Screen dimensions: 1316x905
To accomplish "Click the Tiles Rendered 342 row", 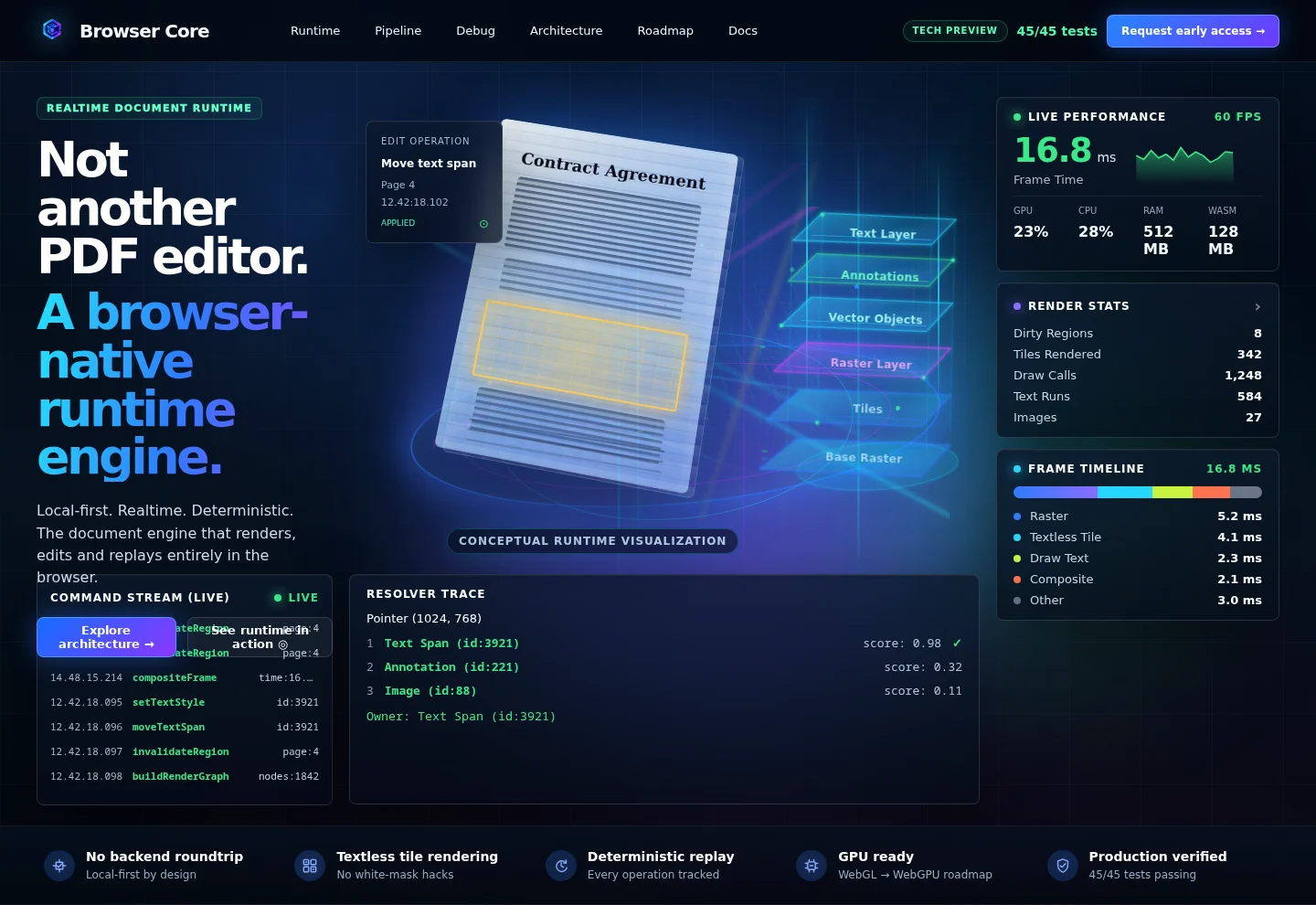I will (x=1138, y=355).
